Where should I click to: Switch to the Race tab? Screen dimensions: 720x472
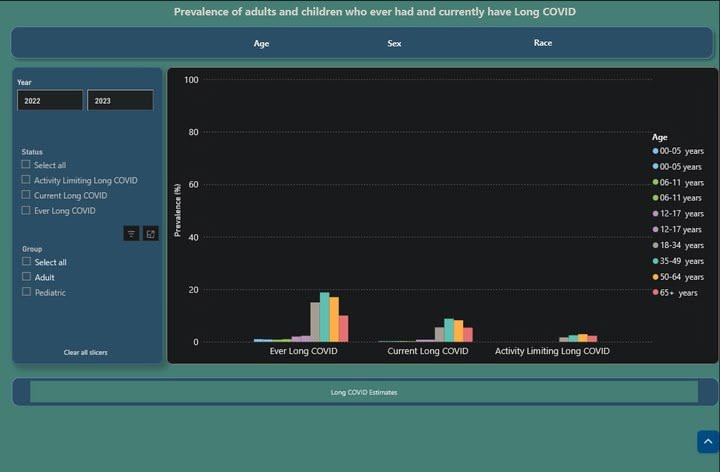click(x=542, y=43)
